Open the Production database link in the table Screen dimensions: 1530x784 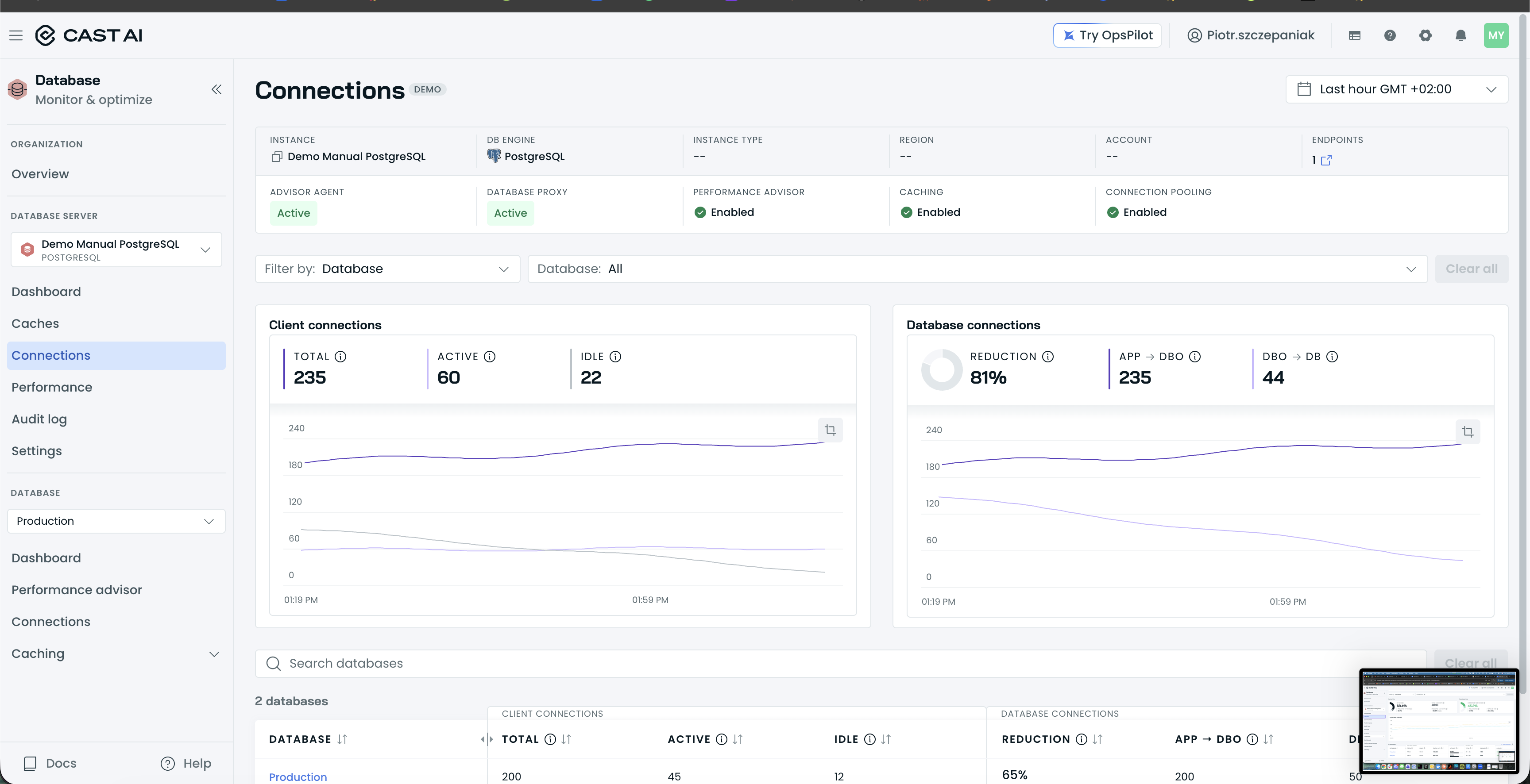pyautogui.click(x=298, y=777)
